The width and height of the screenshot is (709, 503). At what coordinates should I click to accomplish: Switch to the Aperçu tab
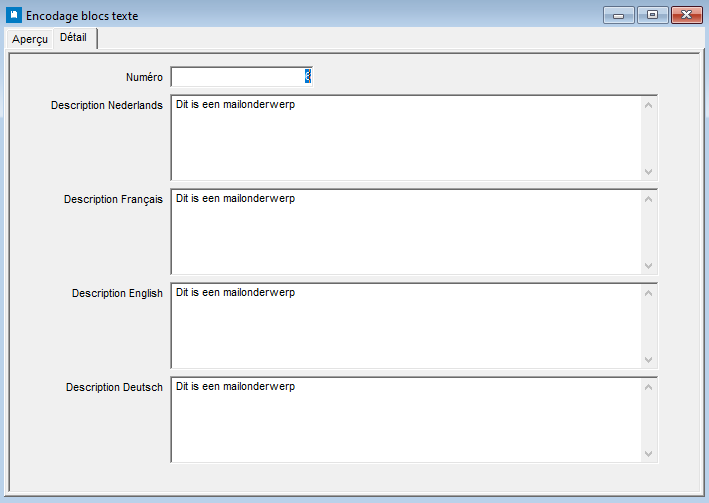29,39
